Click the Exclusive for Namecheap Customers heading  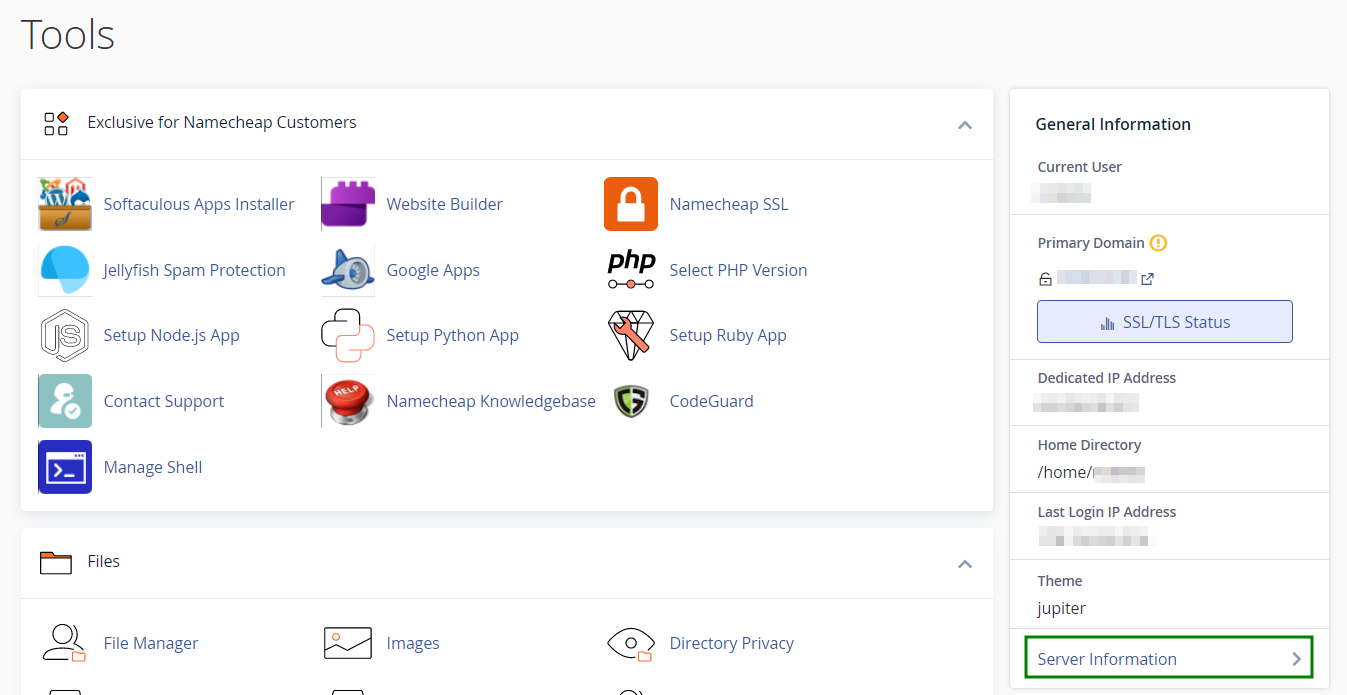coord(222,123)
